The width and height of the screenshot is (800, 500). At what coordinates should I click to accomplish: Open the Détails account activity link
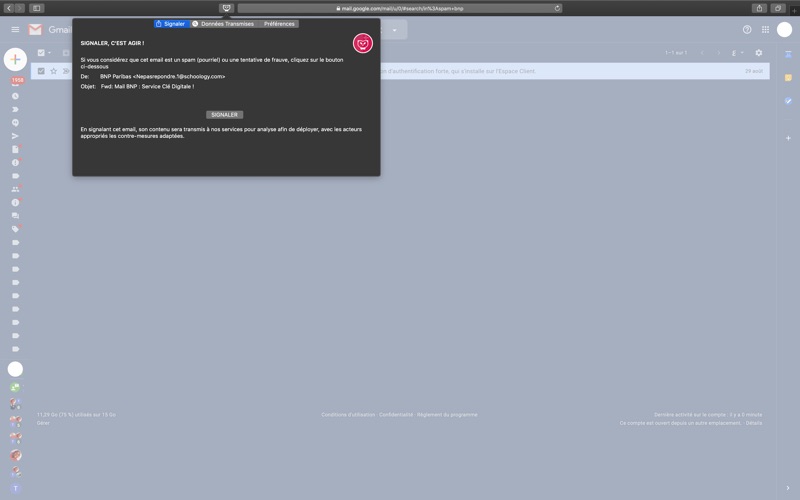[x=754, y=423]
